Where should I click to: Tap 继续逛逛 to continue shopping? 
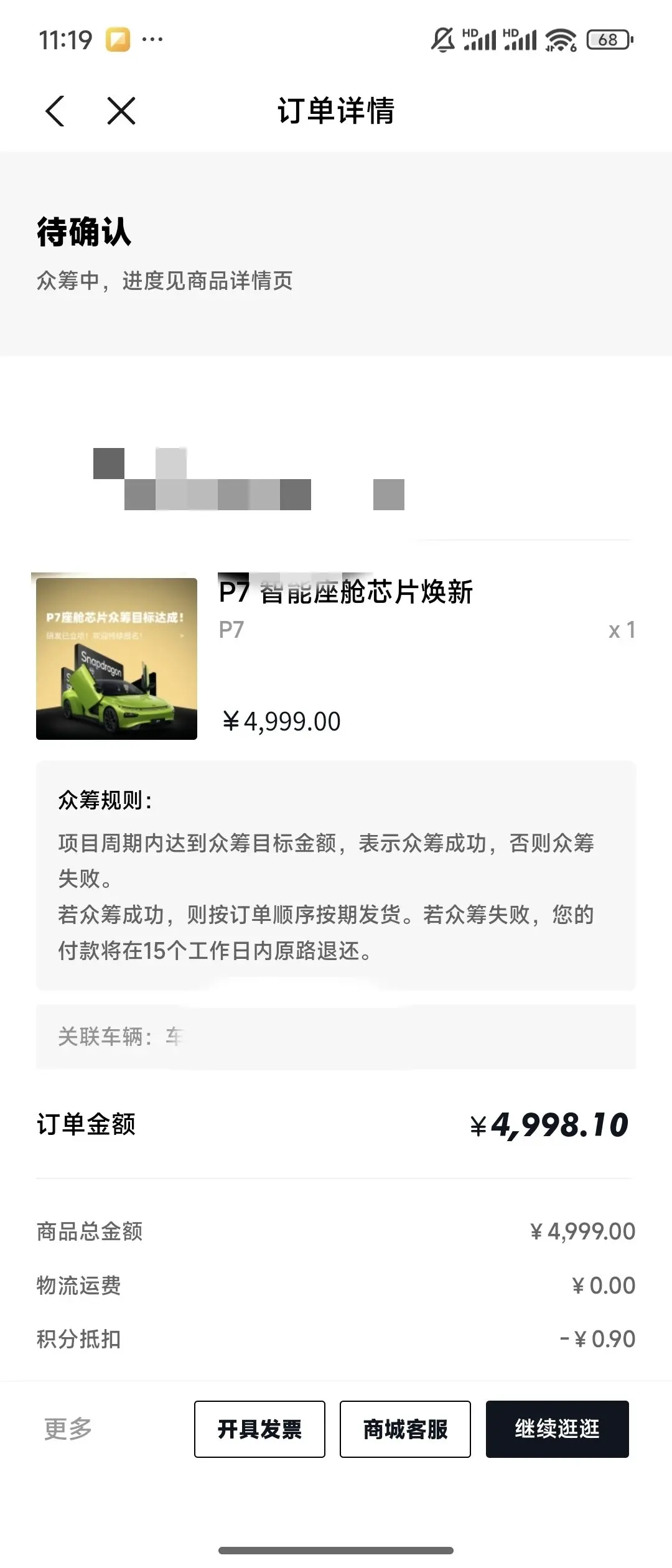[558, 1429]
